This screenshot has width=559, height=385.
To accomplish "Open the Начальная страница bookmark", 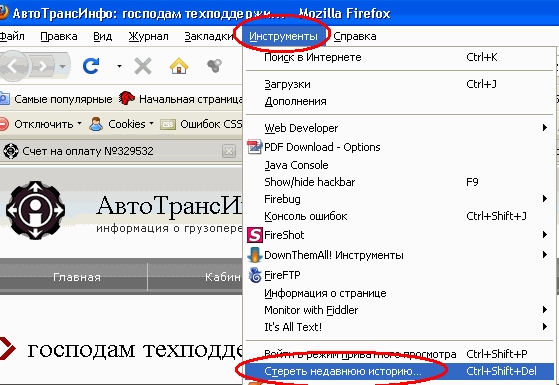I will tap(181, 99).
